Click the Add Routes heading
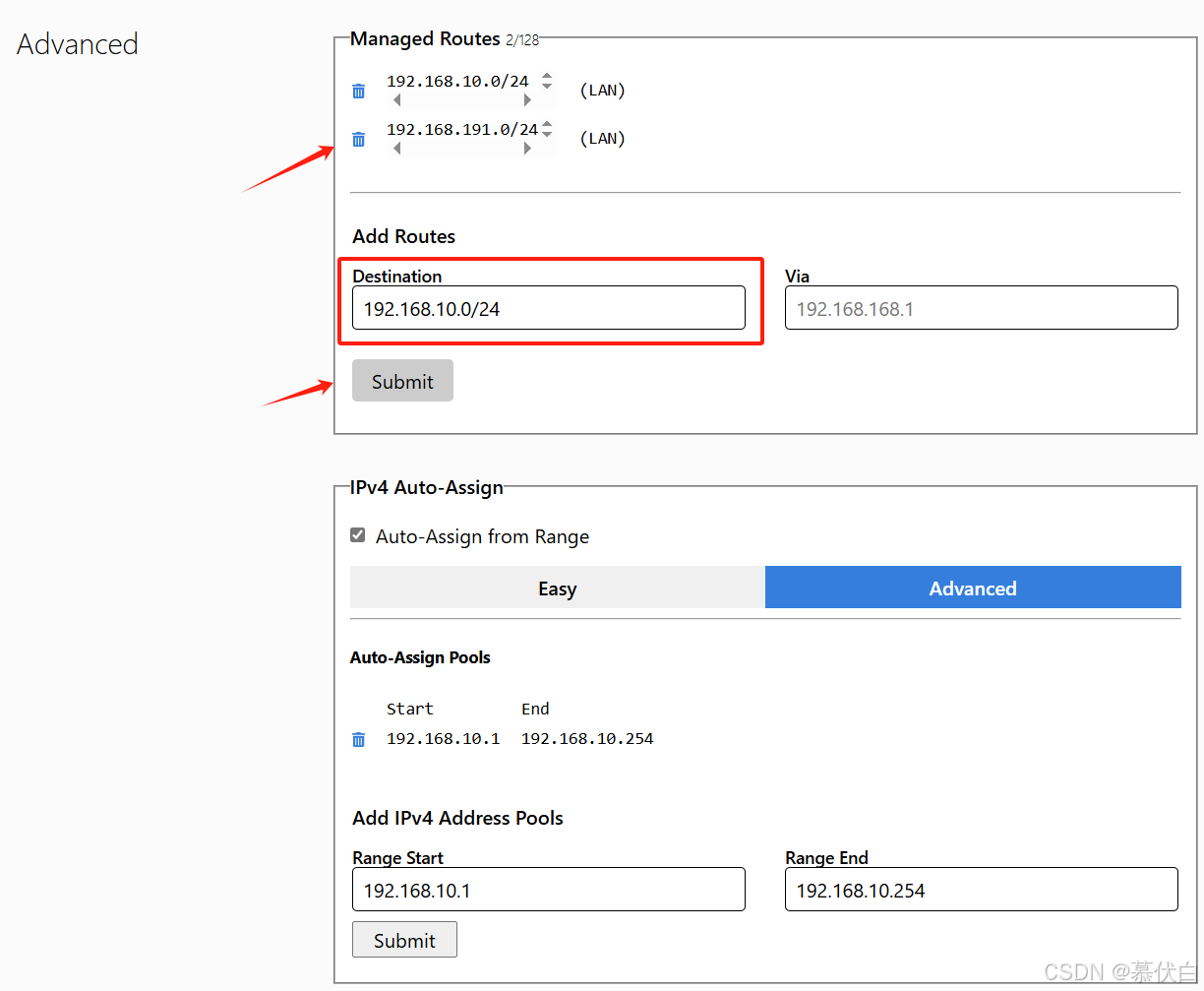This screenshot has width=1204, height=991. pyautogui.click(x=404, y=236)
